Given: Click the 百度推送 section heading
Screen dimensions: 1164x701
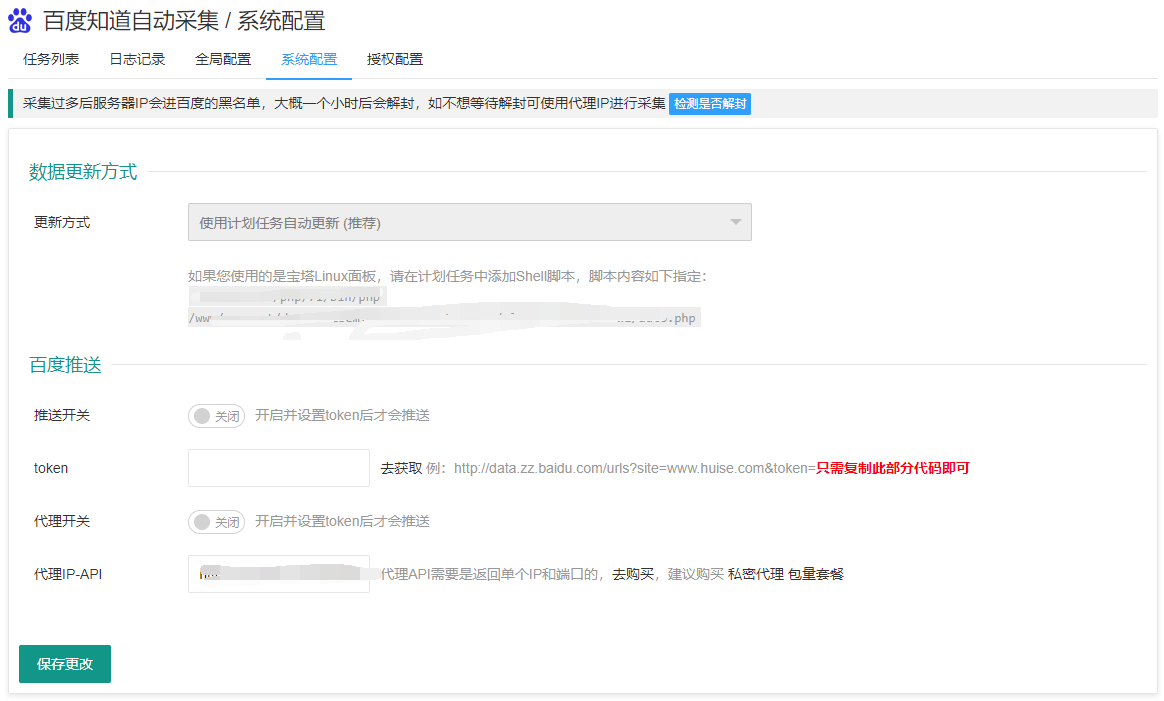Looking at the screenshot, I should [65, 365].
